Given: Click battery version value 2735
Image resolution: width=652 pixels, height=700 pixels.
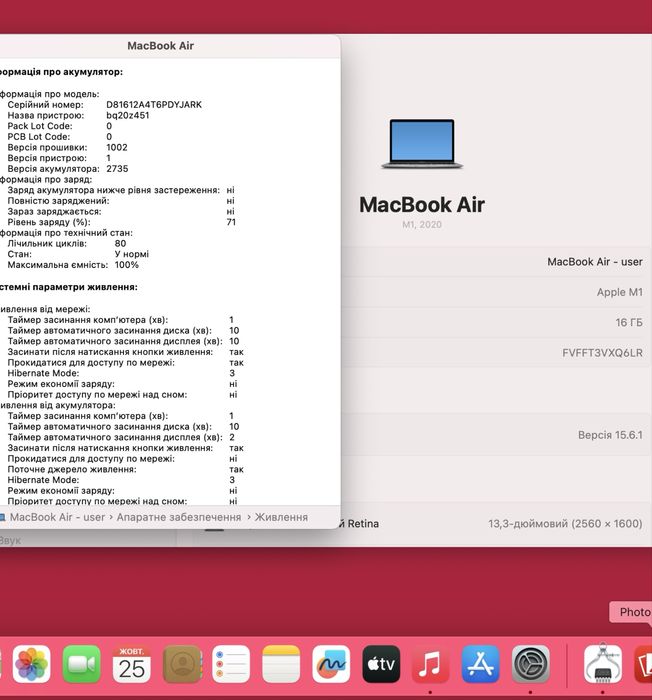Looking at the screenshot, I should [117, 169].
